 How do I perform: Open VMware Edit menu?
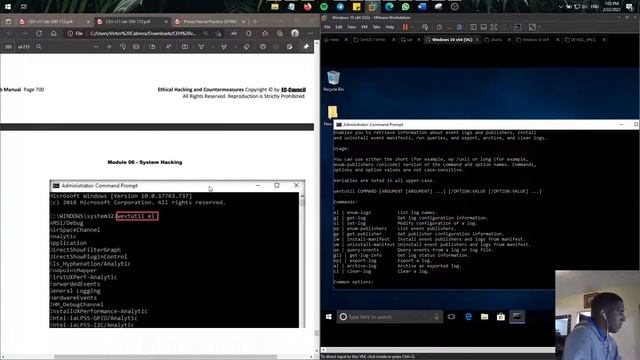(x=339, y=27)
